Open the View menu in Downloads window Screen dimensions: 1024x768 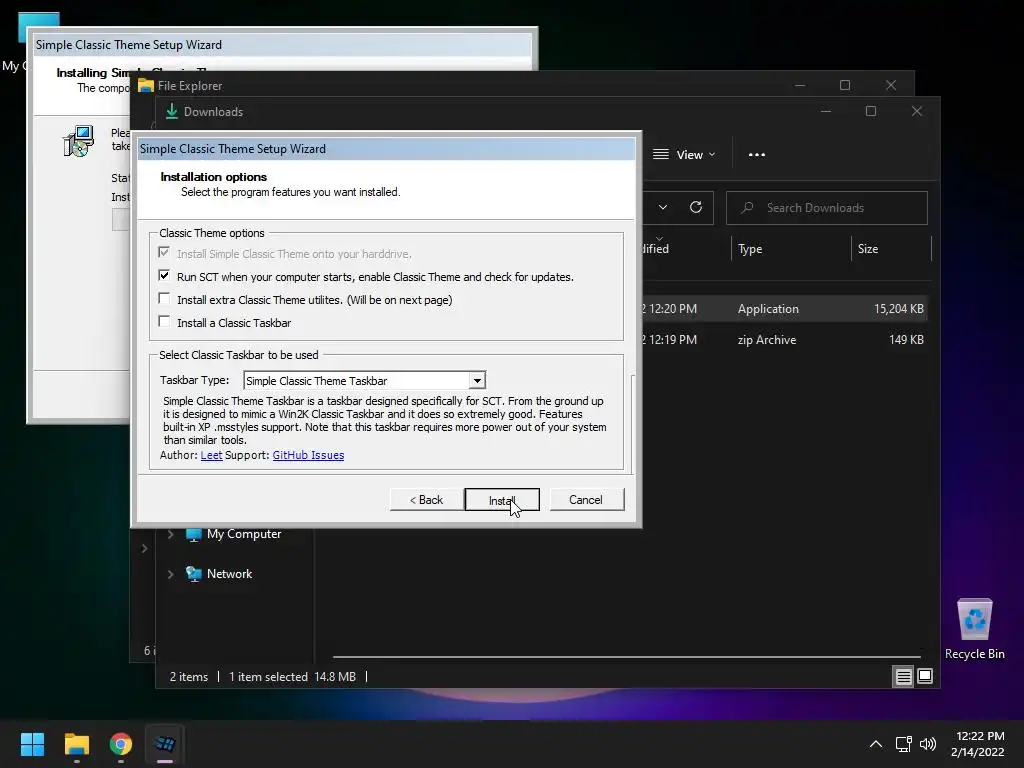pyautogui.click(x=684, y=155)
